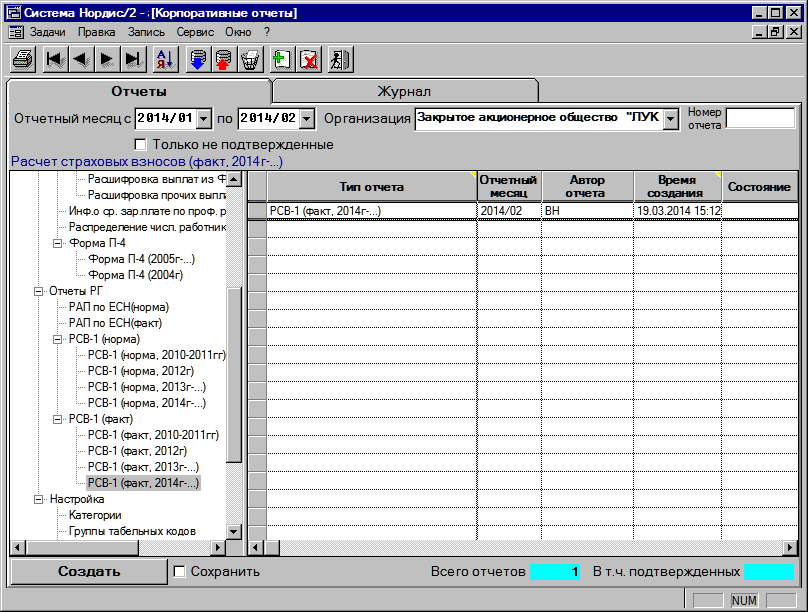Click the exit door icon

(x=340, y=59)
